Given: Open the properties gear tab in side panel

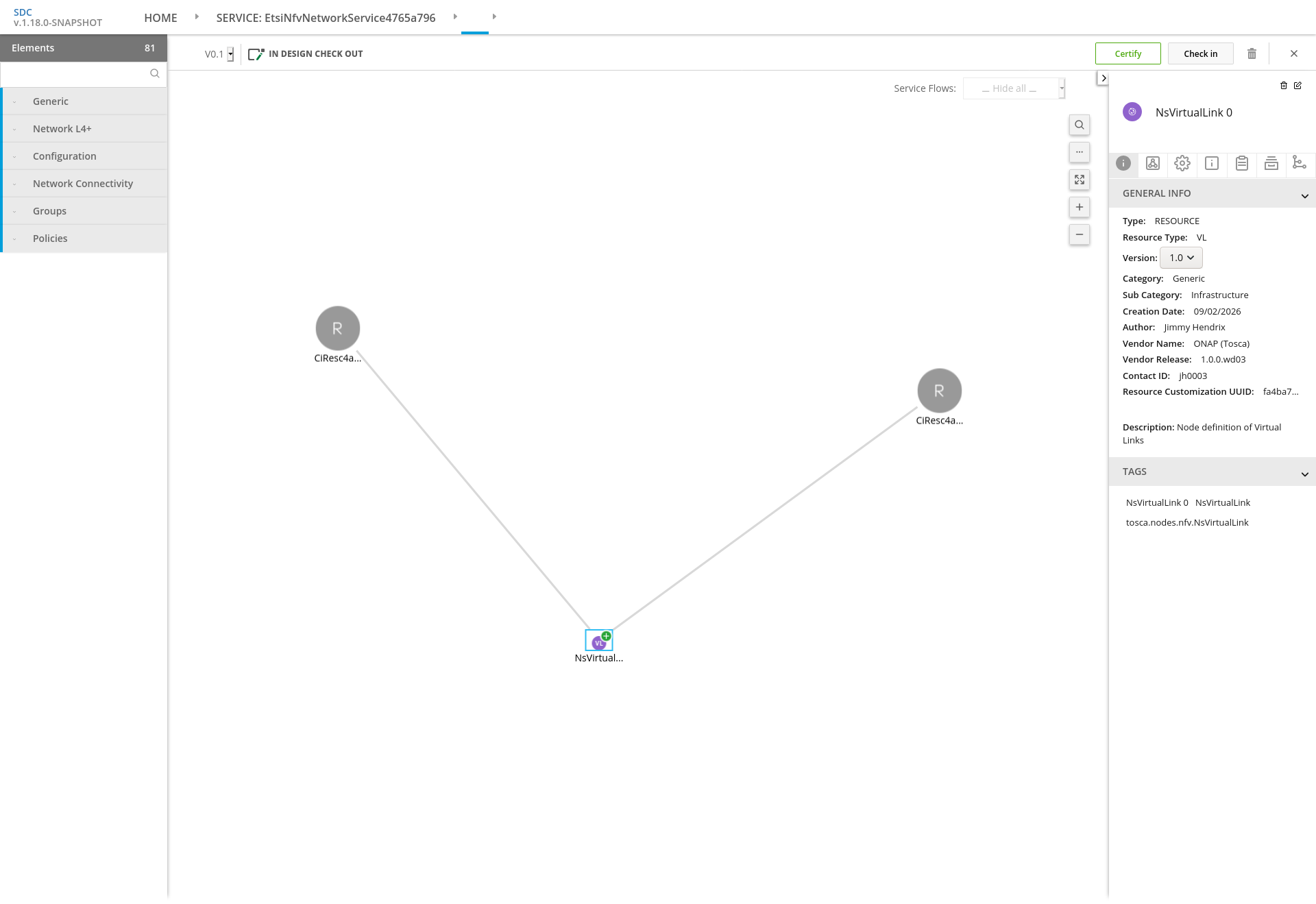Looking at the screenshot, I should pyautogui.click(x=1182, y=163).
